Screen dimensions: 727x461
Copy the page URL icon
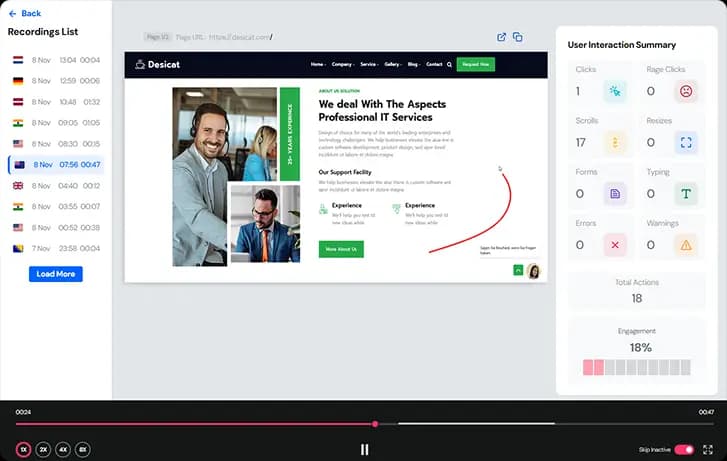(517, 37)
